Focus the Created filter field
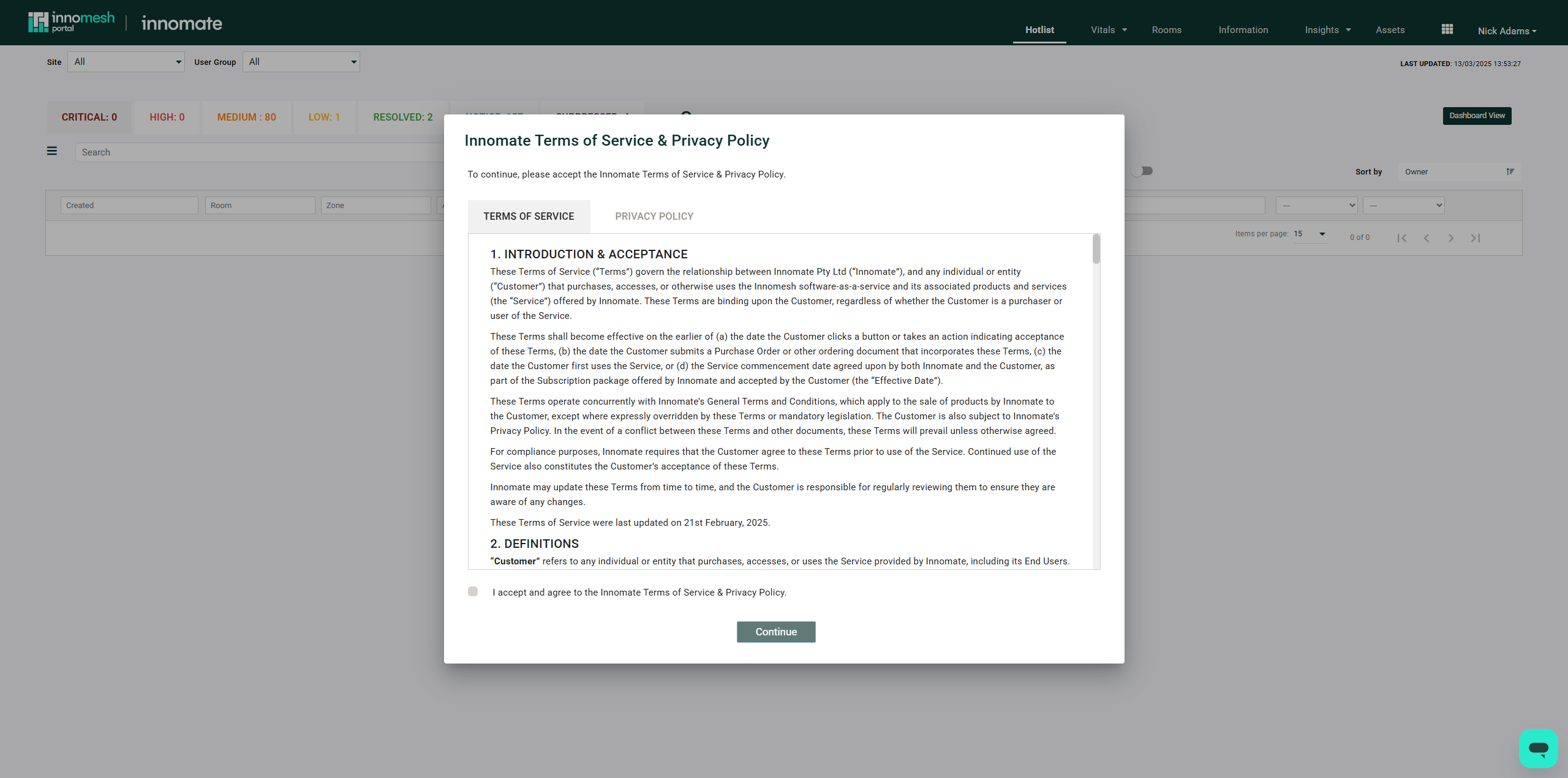Image resolution: width=1568 pixels, height=778 pixels. [129, 205]
